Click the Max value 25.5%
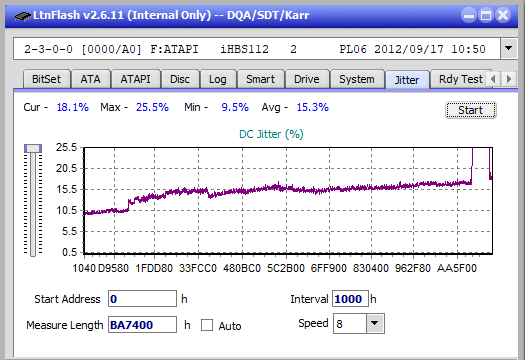 (x=152, y=107)
